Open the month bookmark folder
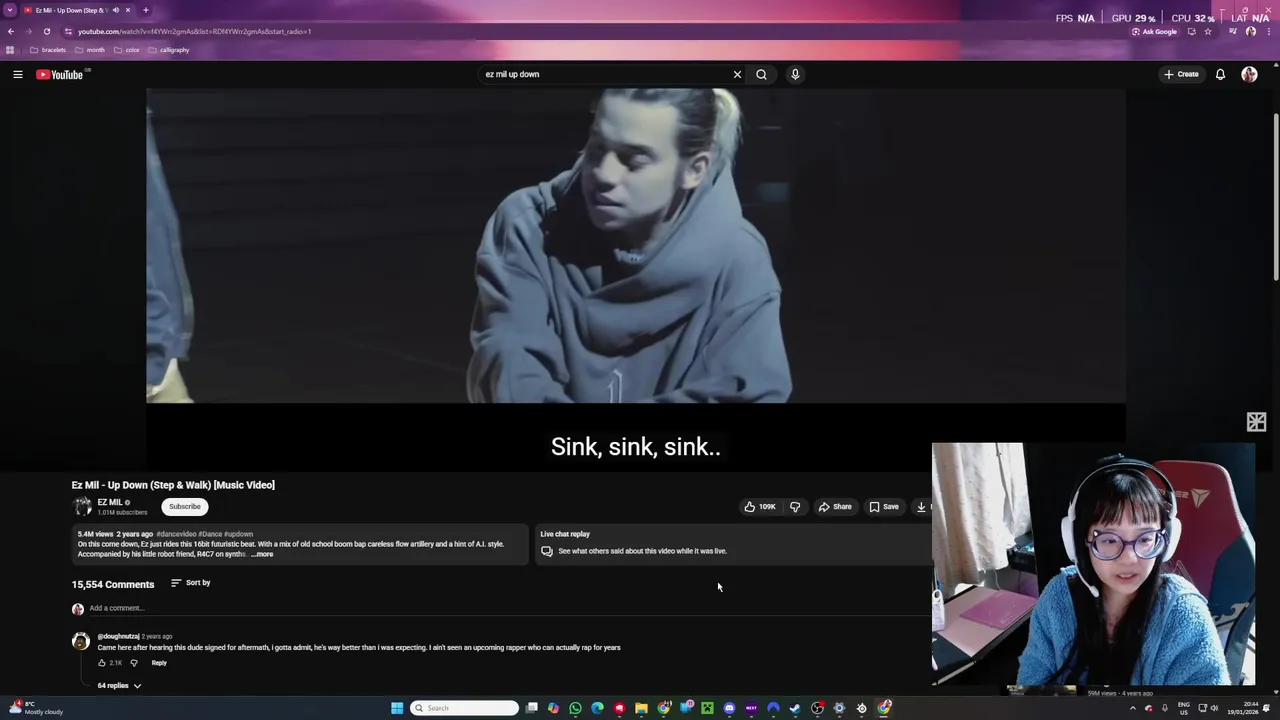The height and width of the screenshot is (720, 1280). pyautogui.click(x=90, y=50)
